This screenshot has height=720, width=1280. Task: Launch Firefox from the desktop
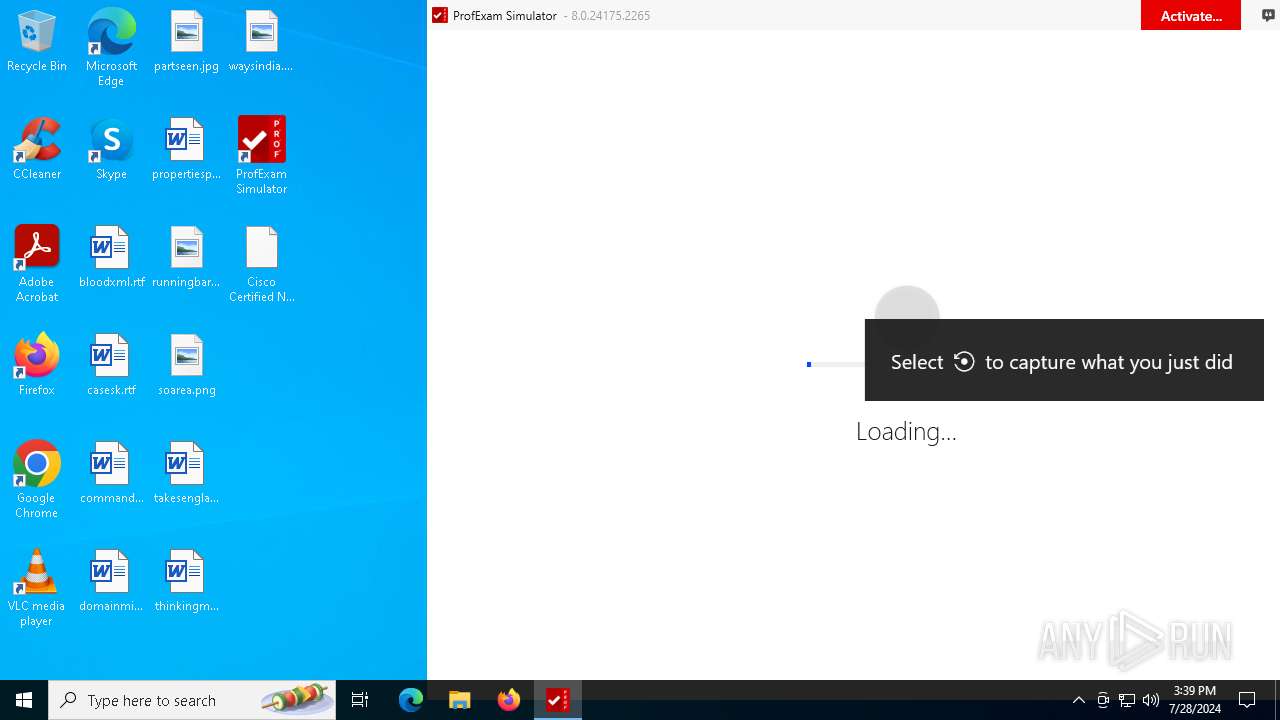pyautogui.click(x=37, y=366)
